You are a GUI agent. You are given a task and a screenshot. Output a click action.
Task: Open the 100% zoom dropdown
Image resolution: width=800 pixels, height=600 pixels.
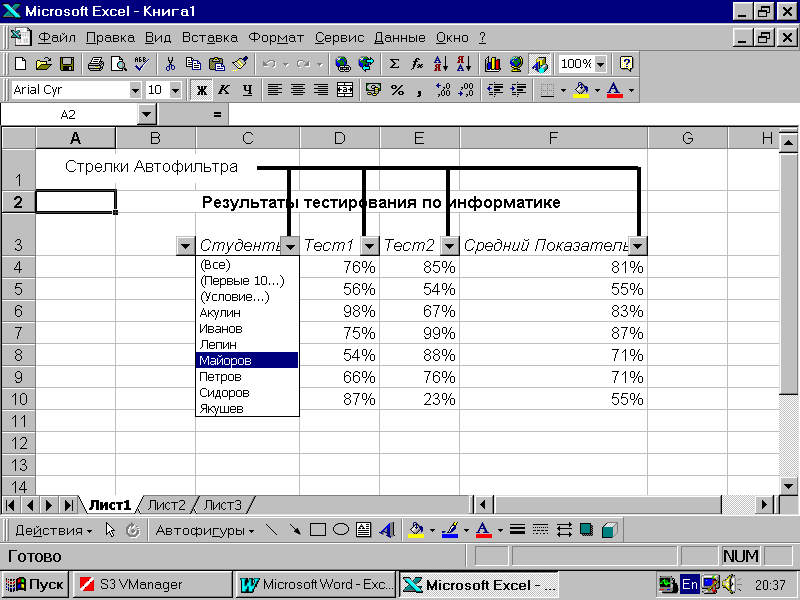(x=600, y=64)
